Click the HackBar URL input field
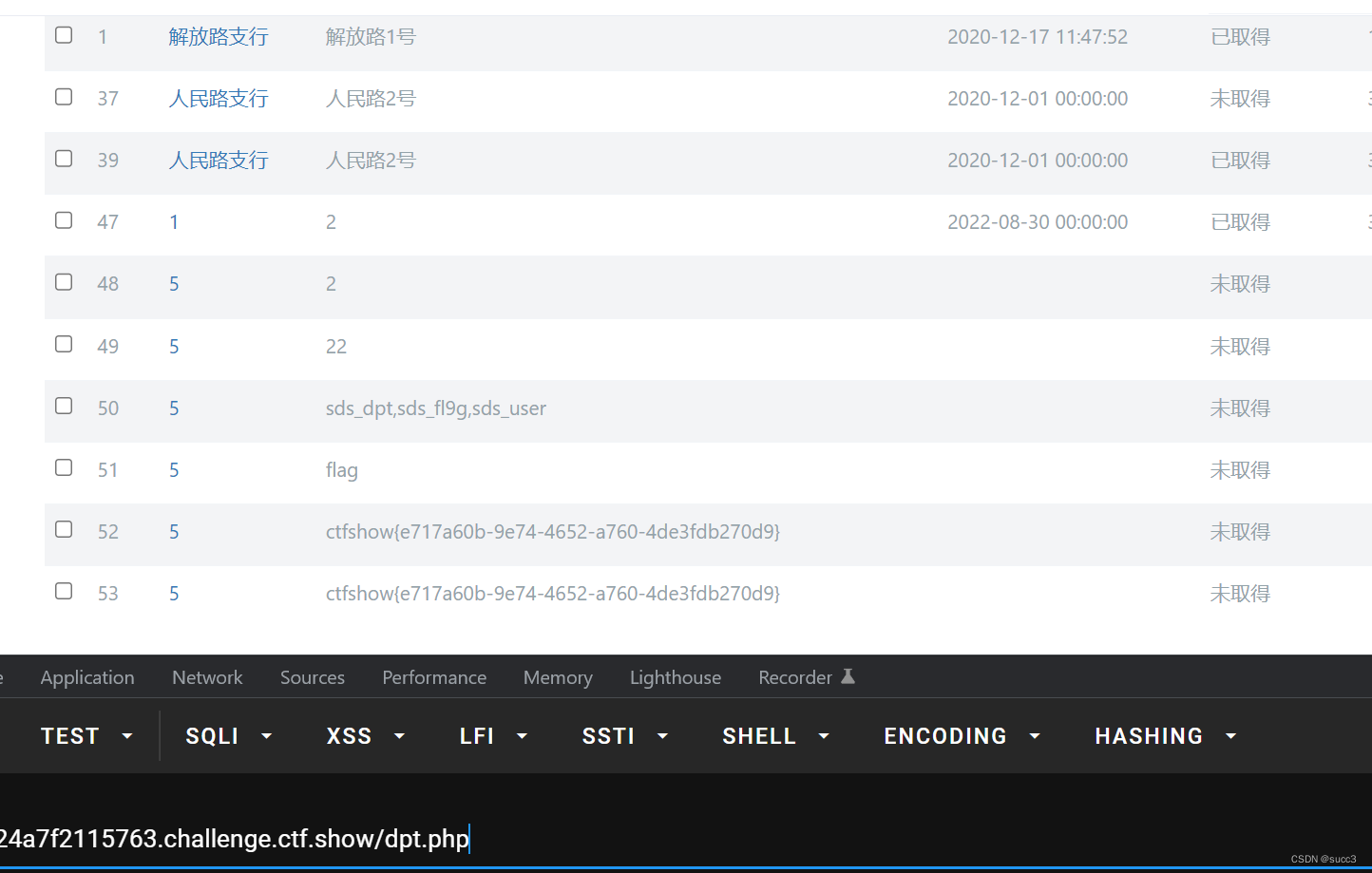The image size is (1372, 873). (x=686, y=839)
